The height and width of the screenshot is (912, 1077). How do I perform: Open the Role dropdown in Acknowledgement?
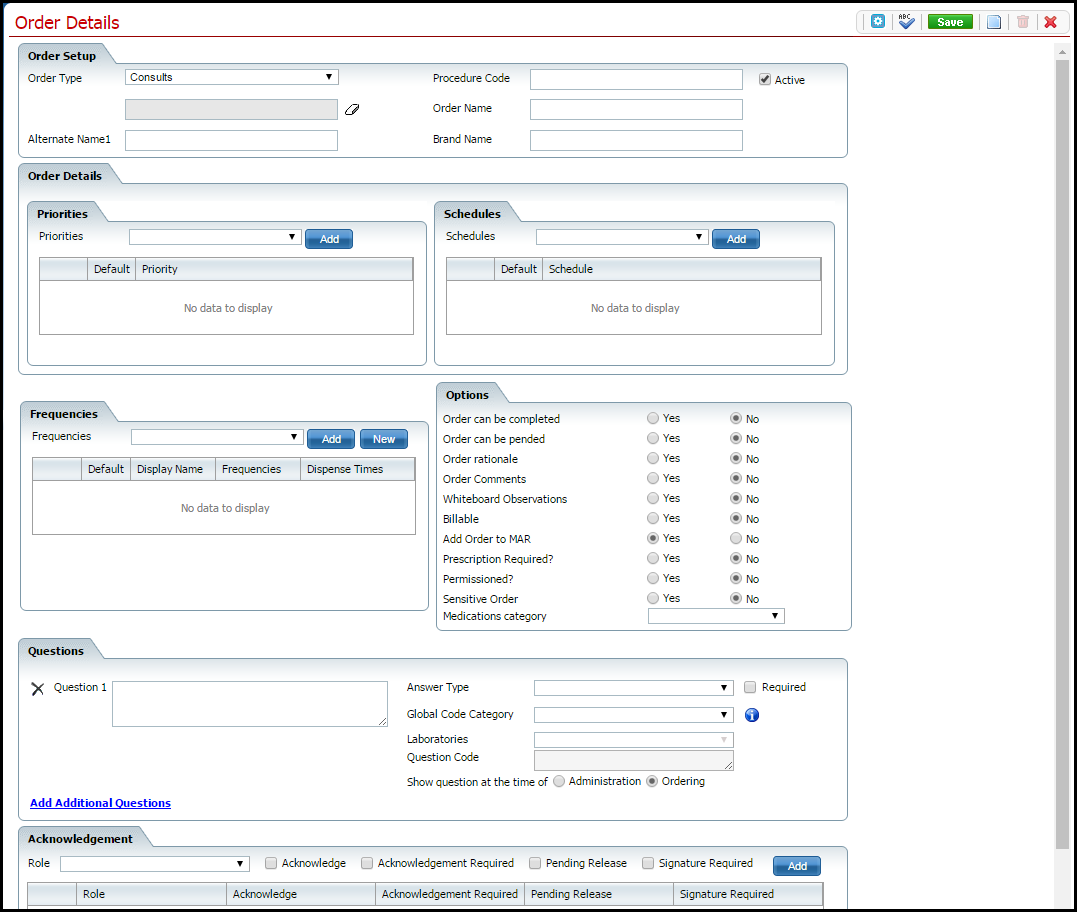155,864
